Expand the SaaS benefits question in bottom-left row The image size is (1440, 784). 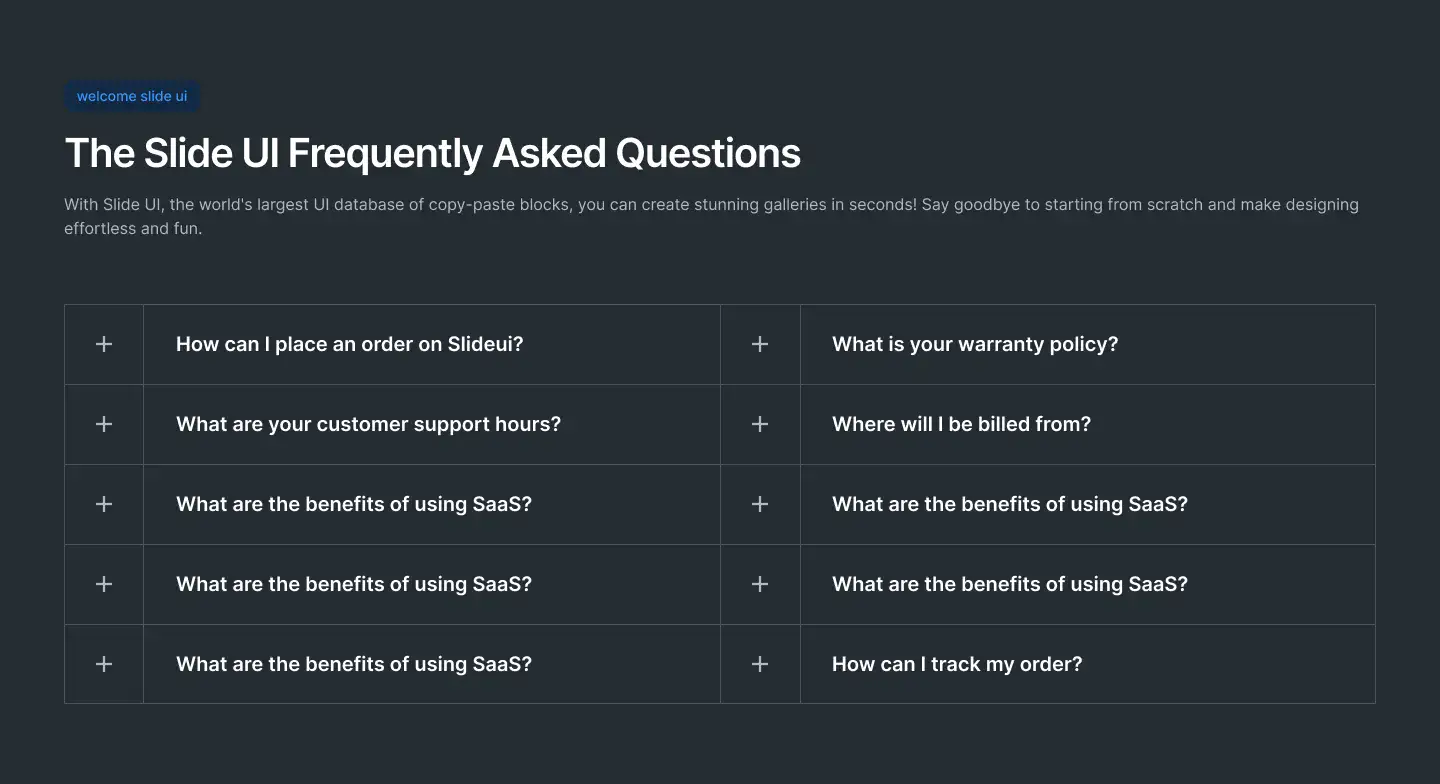coord(354,664)
